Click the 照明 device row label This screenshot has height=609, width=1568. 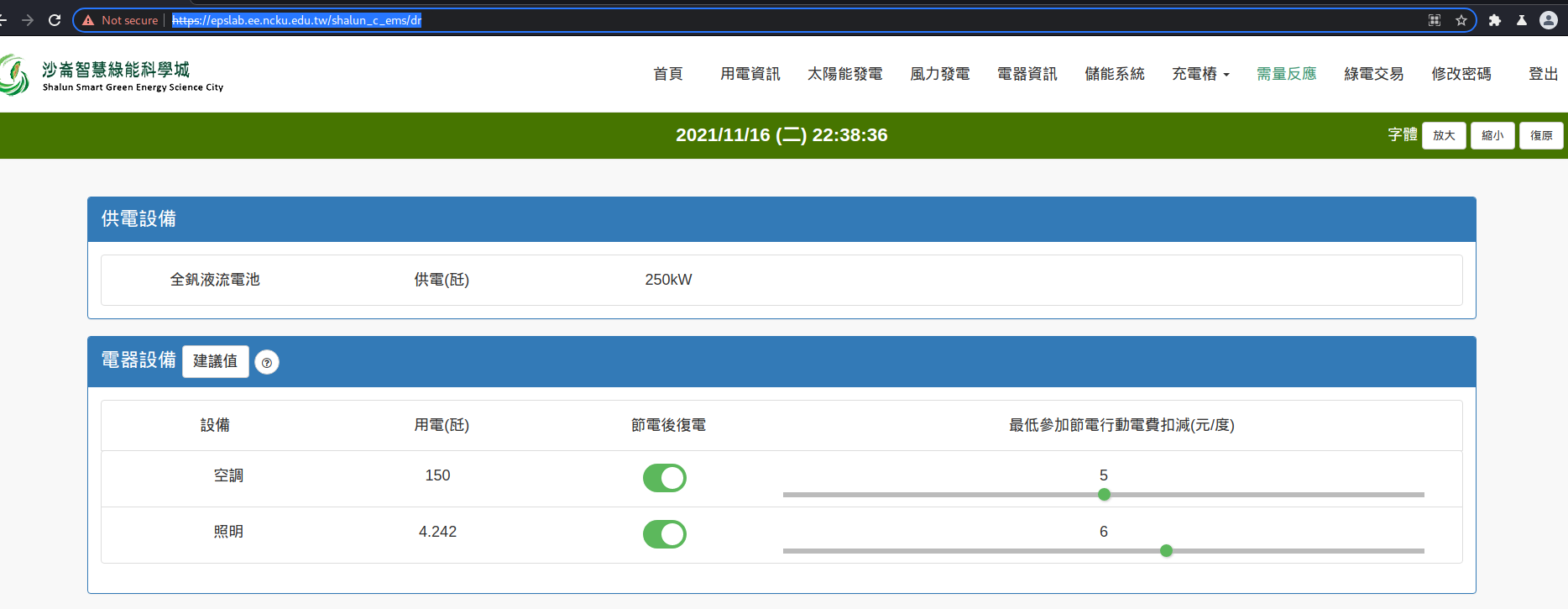click(x=228, y=532)
